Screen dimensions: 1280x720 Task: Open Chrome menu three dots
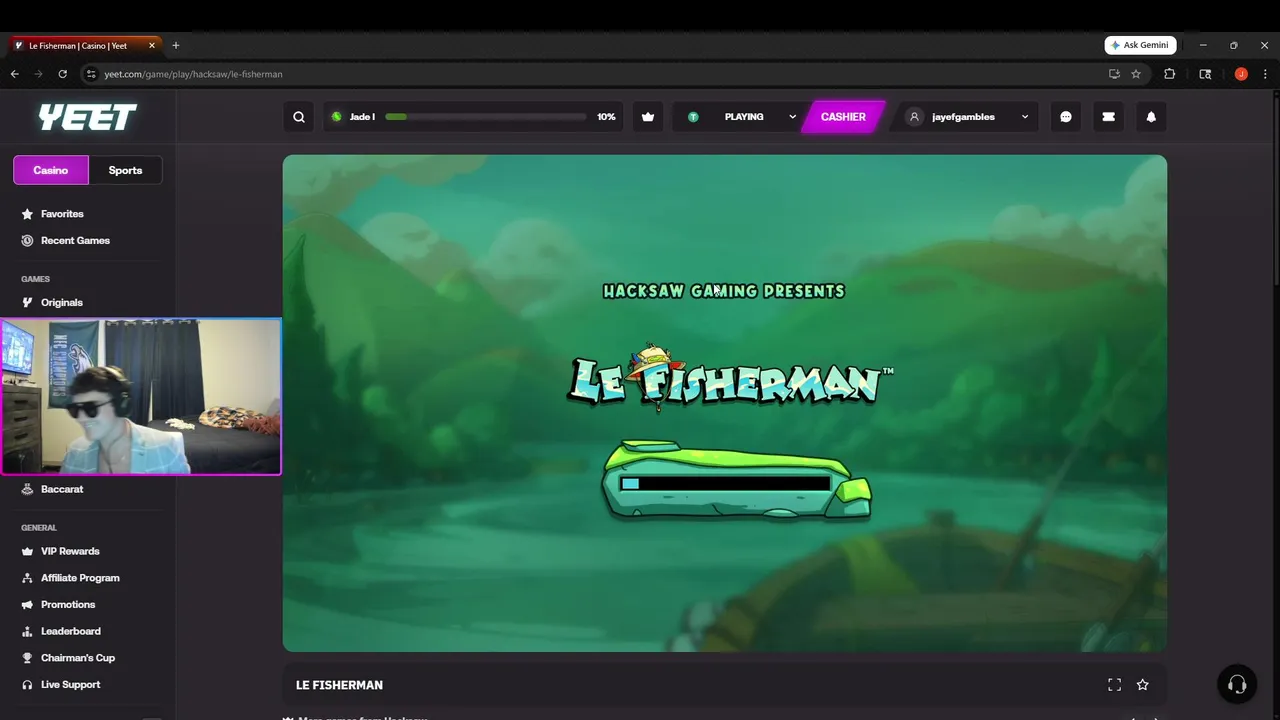[x=1265, y=74]
